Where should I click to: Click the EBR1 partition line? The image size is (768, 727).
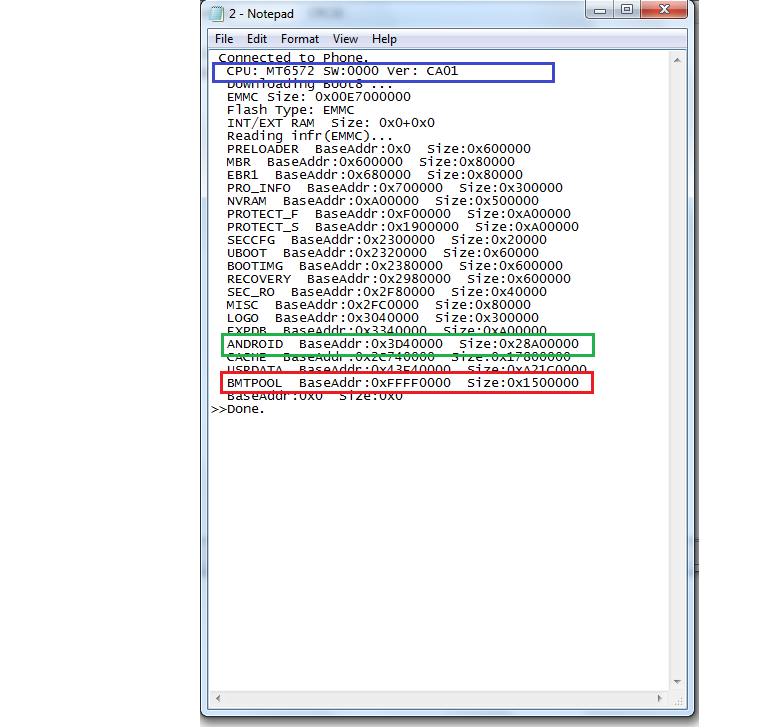(x=375, y=175)
